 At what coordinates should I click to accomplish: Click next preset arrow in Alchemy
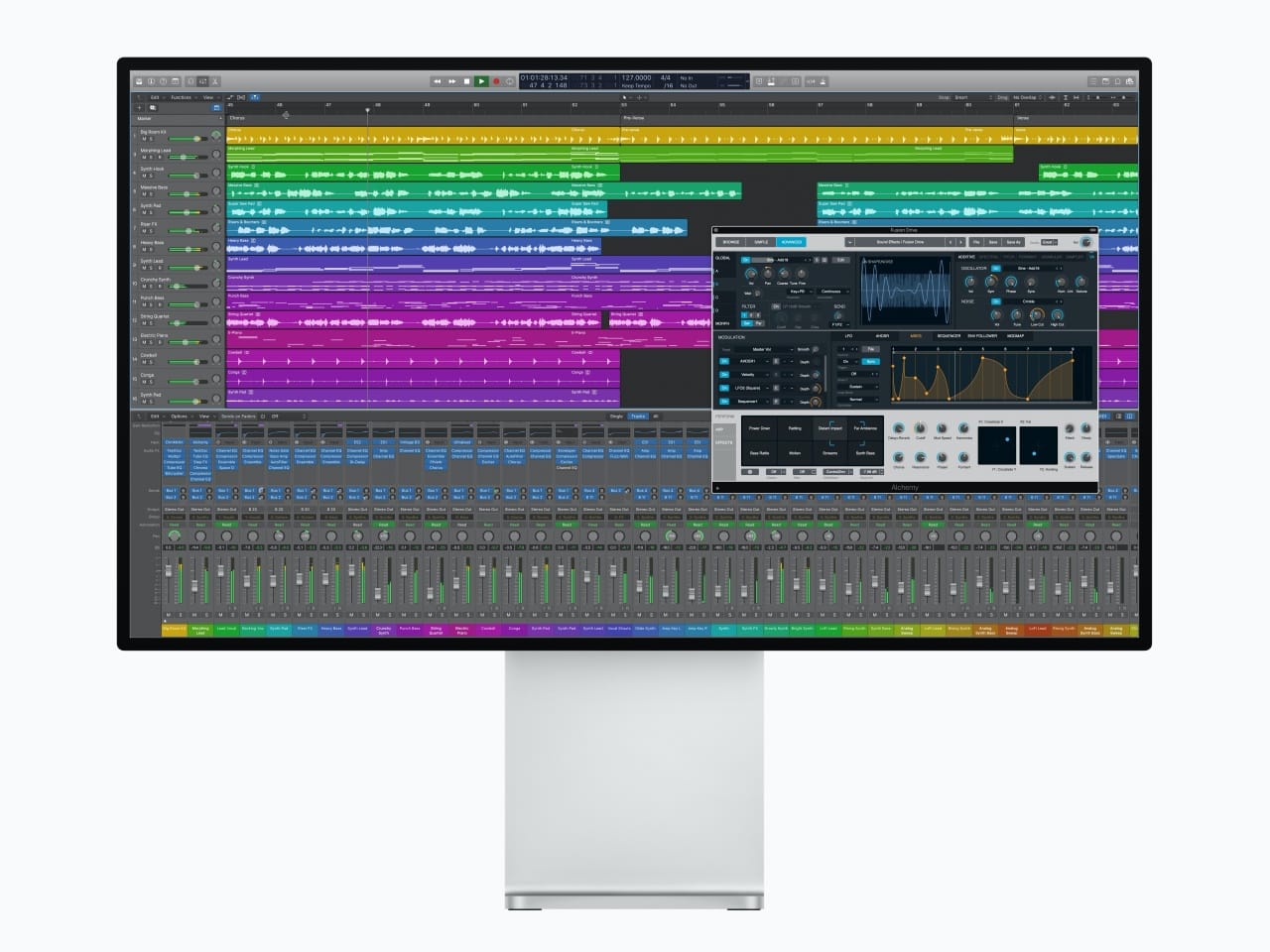click(x=960, y=242)
